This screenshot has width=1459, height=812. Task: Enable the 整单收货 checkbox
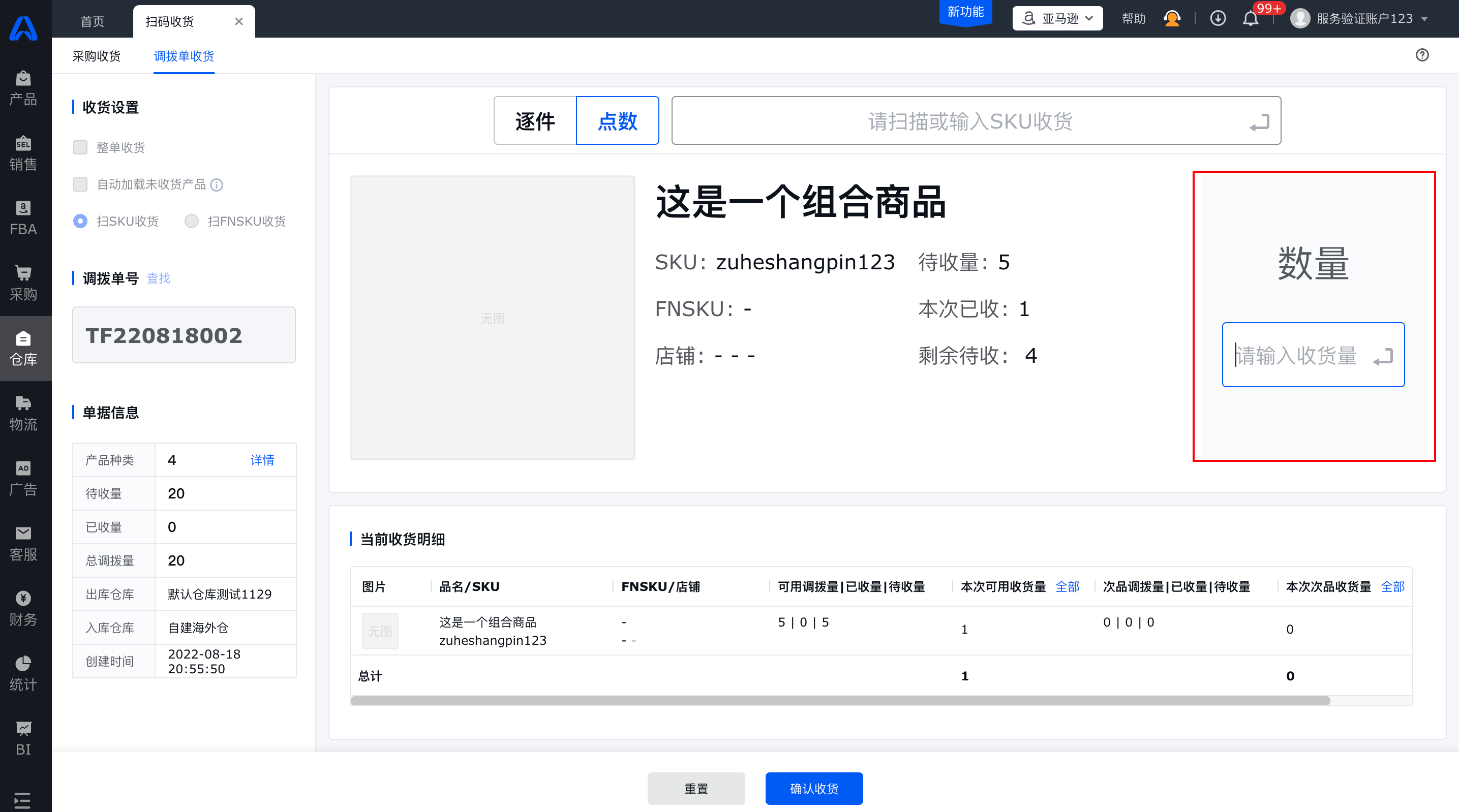click(80, 148)
